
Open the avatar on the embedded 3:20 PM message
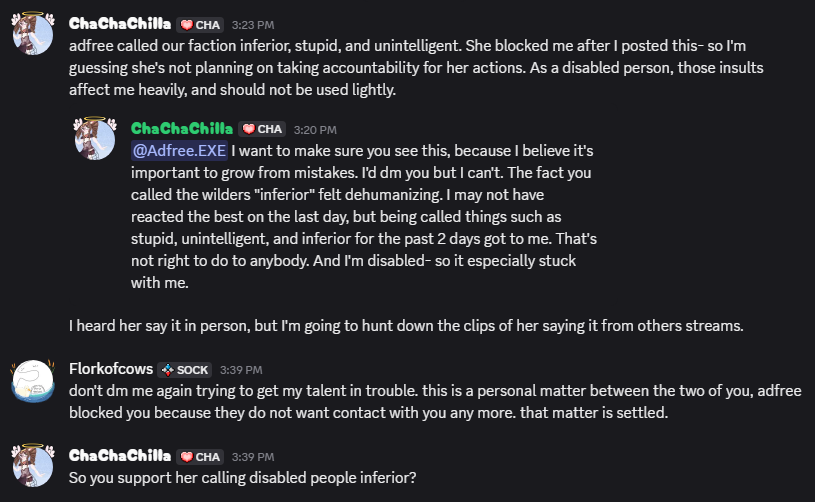[95, 139]
